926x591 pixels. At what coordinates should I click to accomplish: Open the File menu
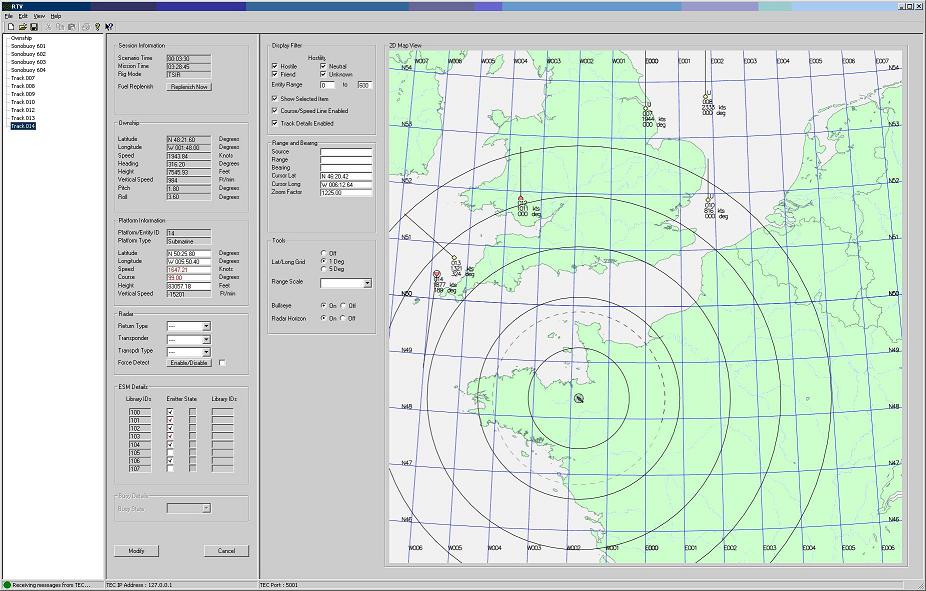[x=9, y=16]
